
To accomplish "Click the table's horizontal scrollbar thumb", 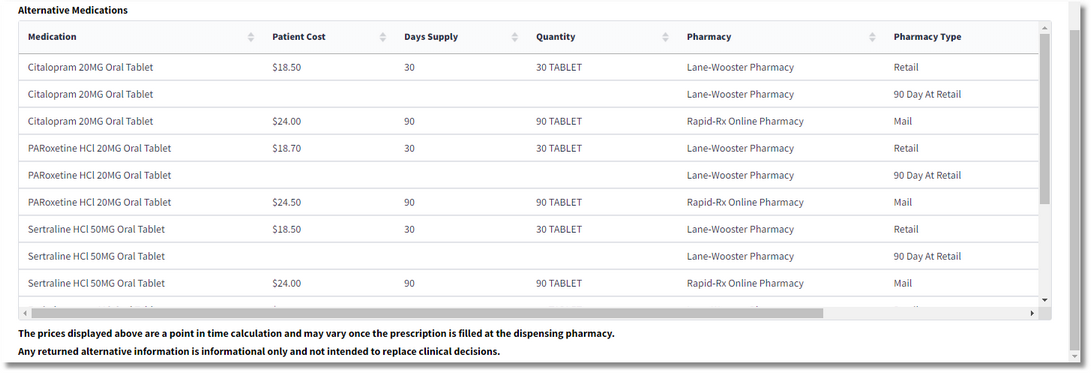I will 427,314.
